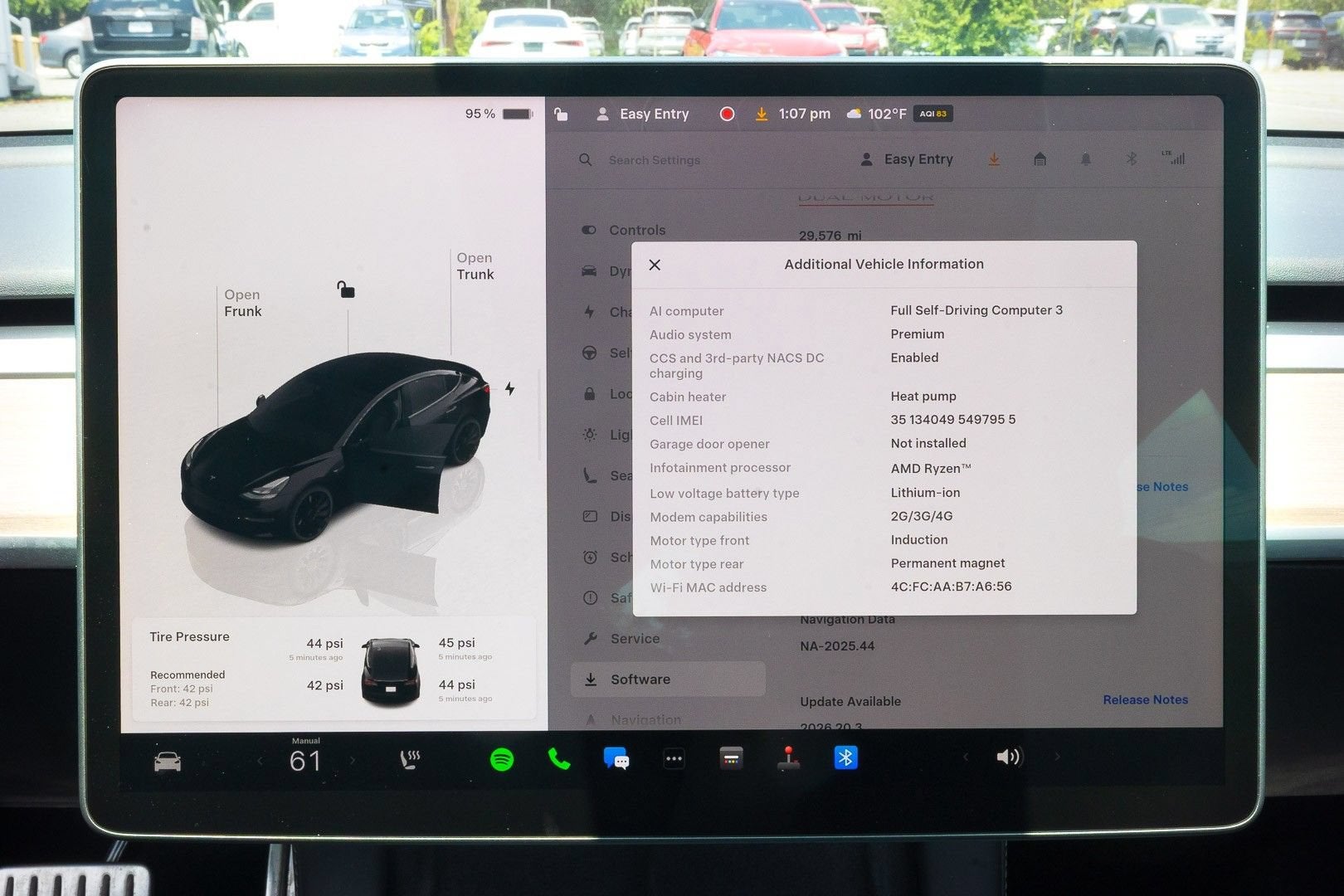Tap the 2G/3G/4G modem capabilities value
This screenshot has height=896, width=1344.
[x=922, y=516]
